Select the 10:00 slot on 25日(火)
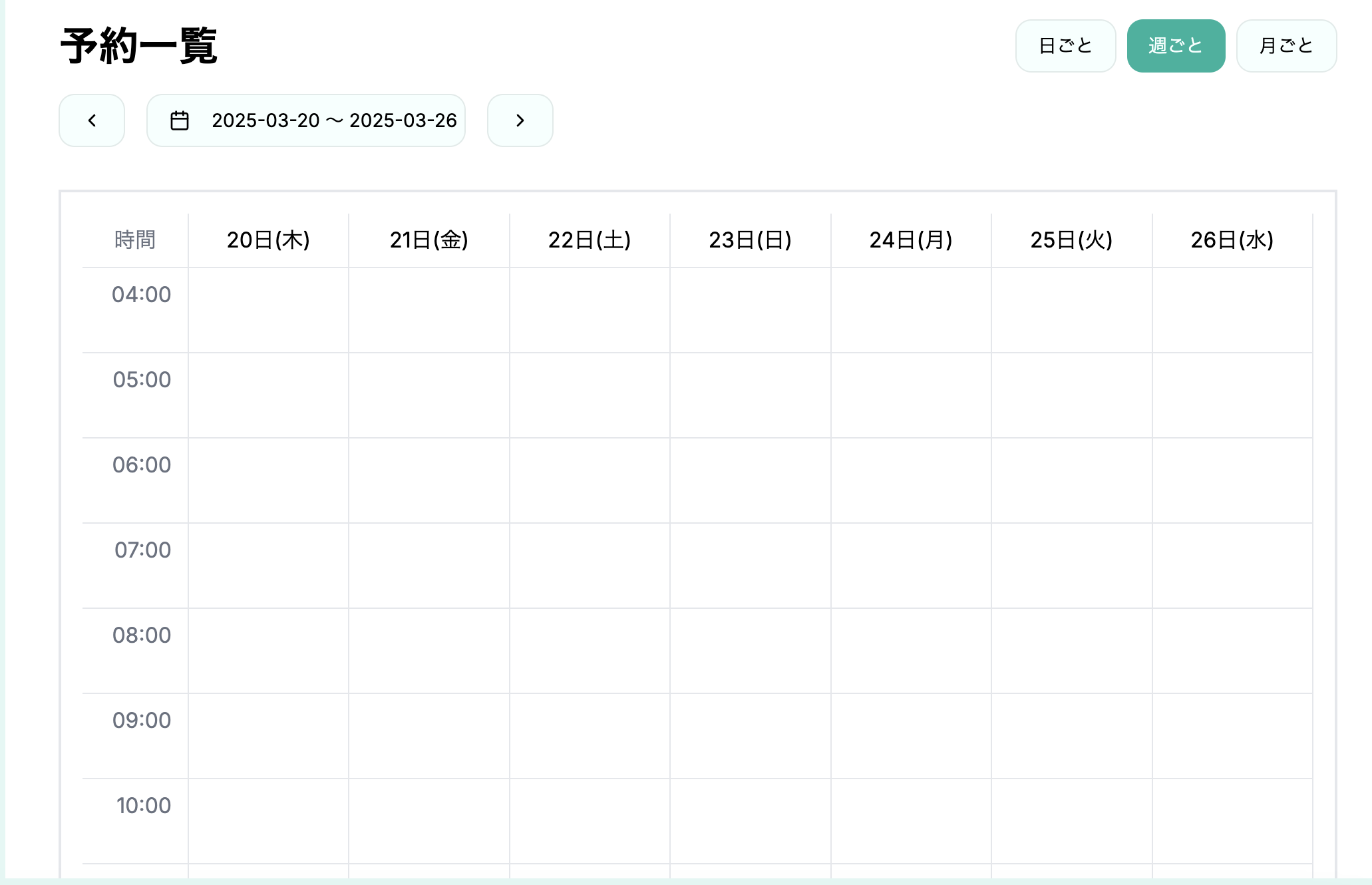The width and height of the screenshot is (1372, 885). coord(1071,821)
